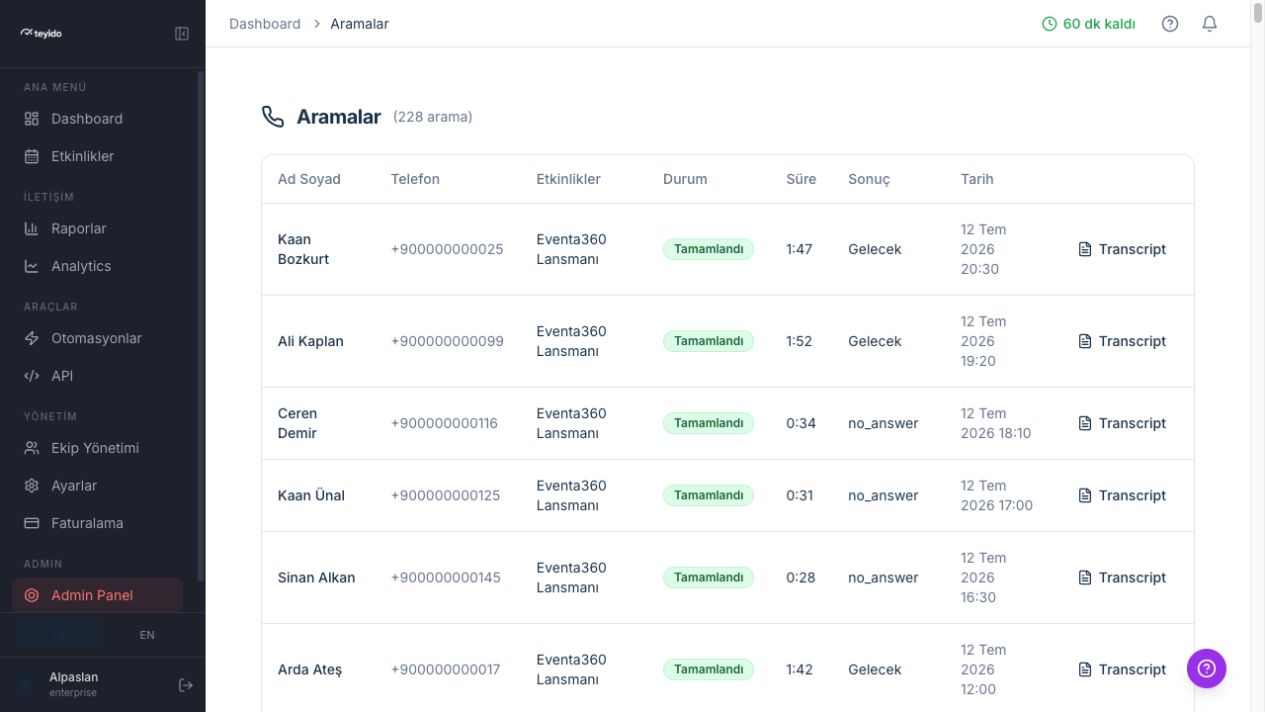
Task: Switch language to TR
Action: coord(59,635)
